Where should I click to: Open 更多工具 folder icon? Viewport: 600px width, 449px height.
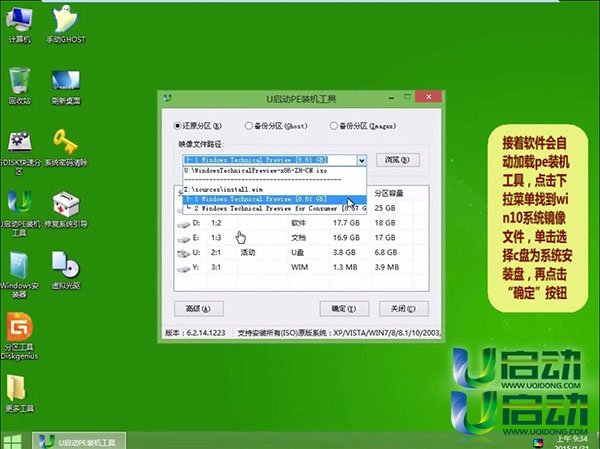click(19, 393)
